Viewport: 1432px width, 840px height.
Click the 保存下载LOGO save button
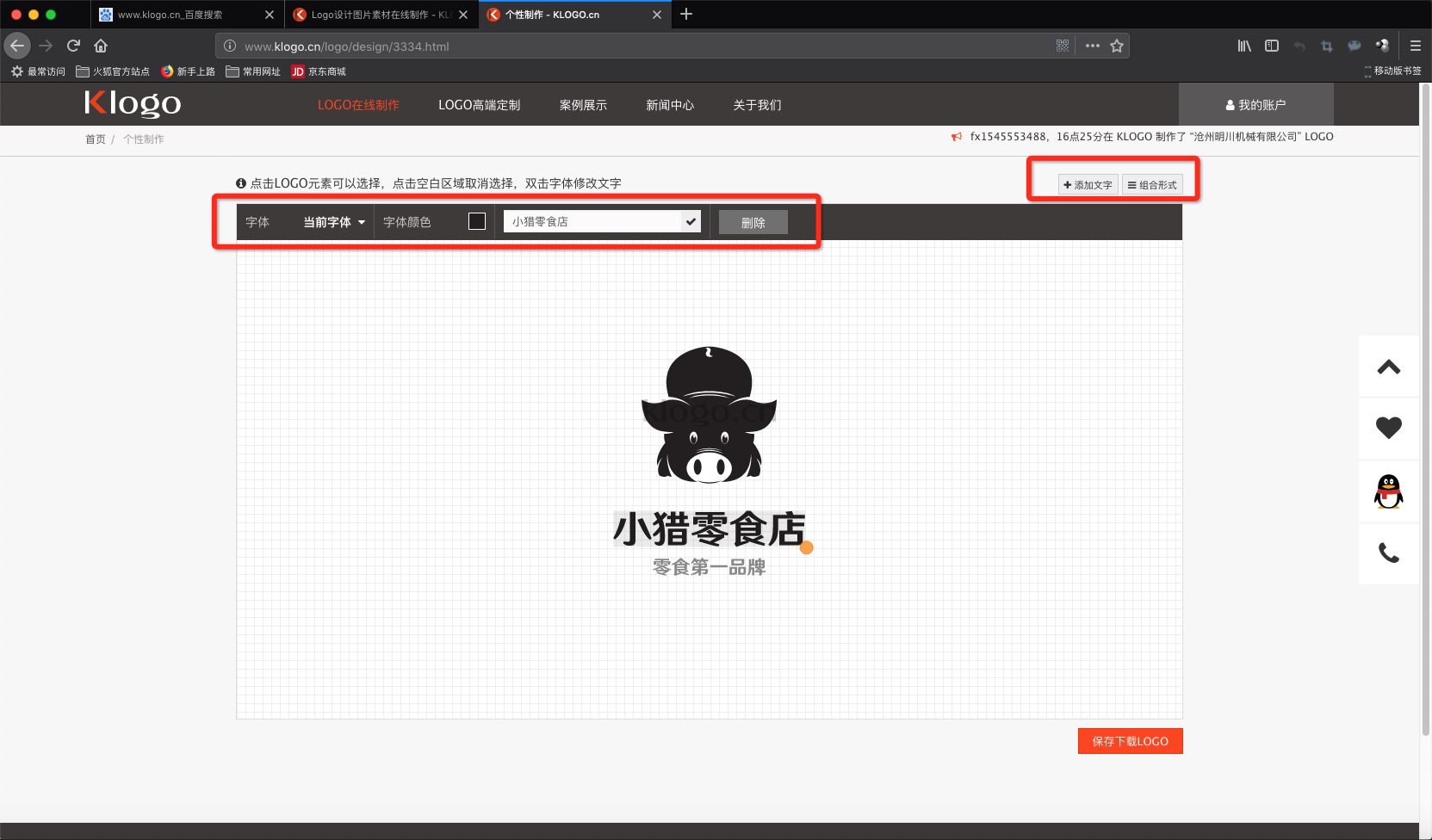[1130, 741]
